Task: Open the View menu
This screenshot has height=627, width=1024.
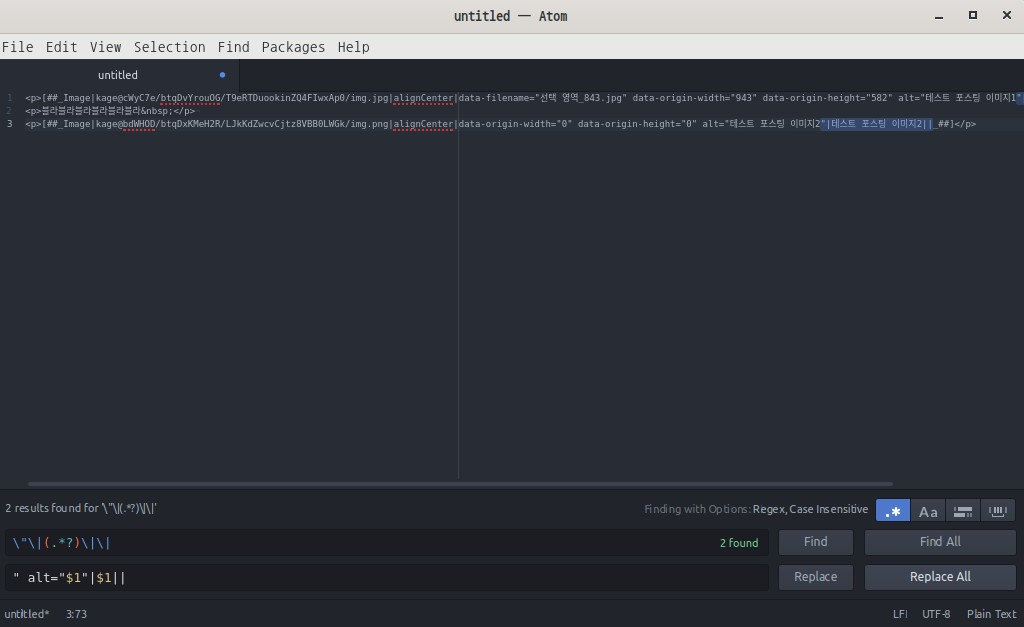Action: point(105,47)
